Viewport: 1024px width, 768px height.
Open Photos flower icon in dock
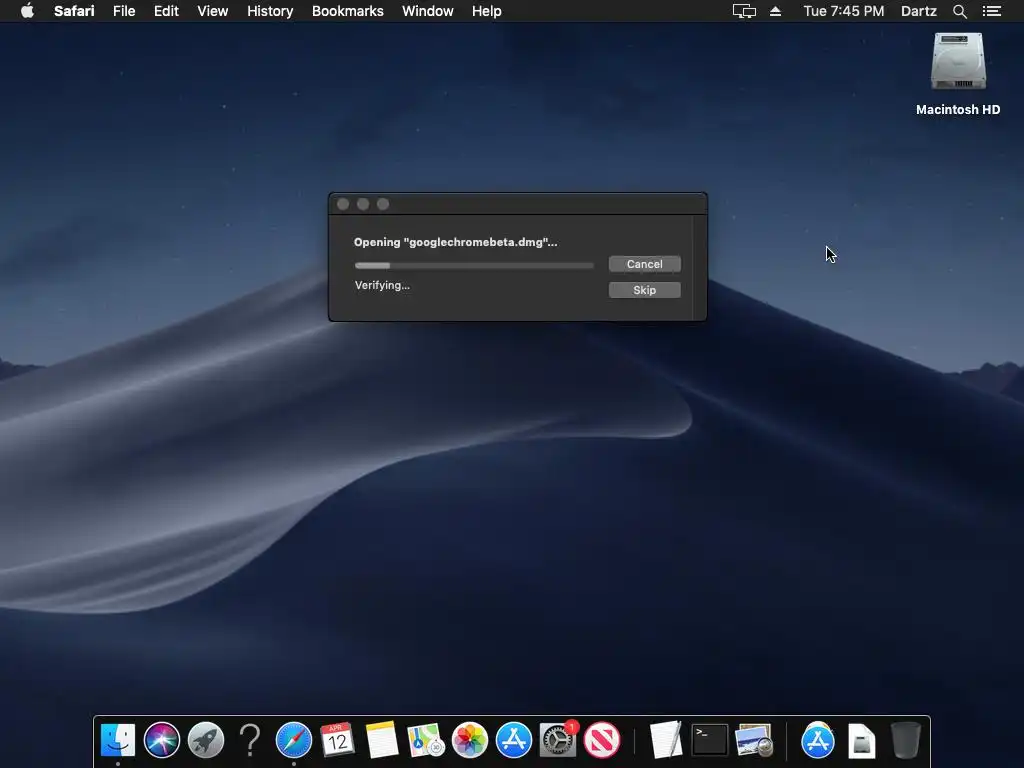[470, 740]
